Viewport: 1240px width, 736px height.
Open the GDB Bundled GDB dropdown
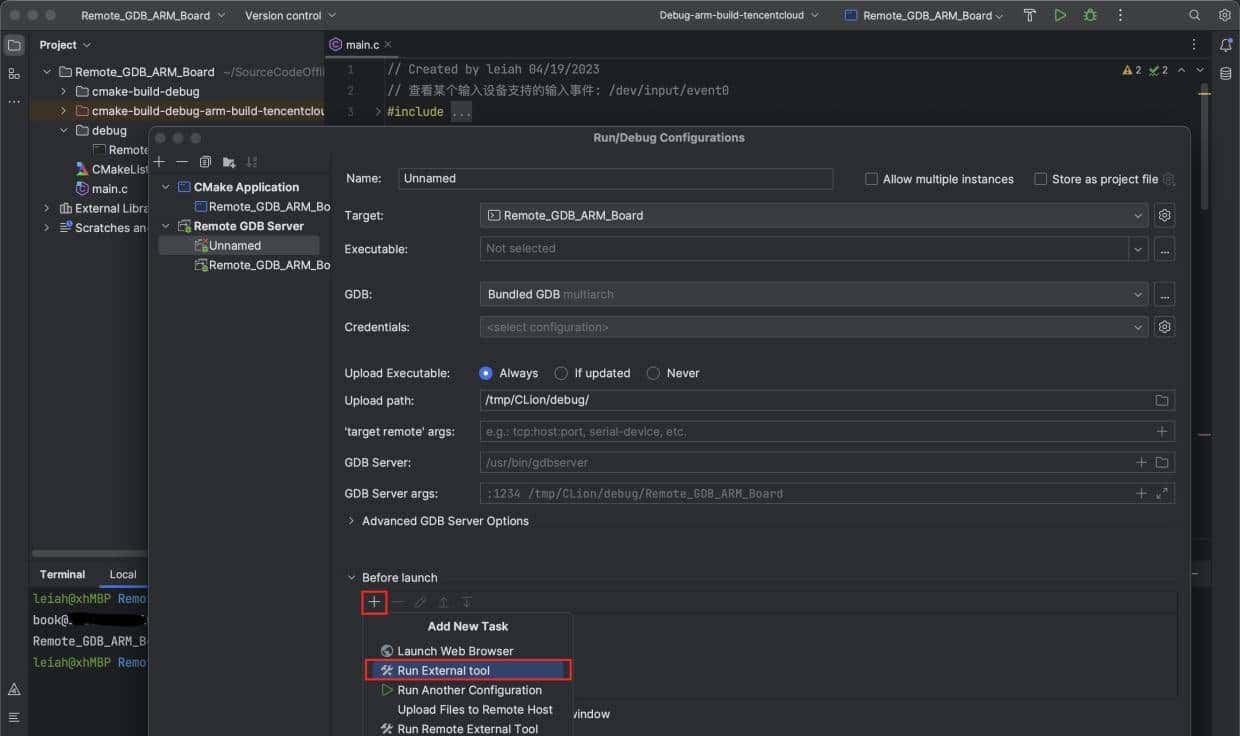(x=813, y=295)
